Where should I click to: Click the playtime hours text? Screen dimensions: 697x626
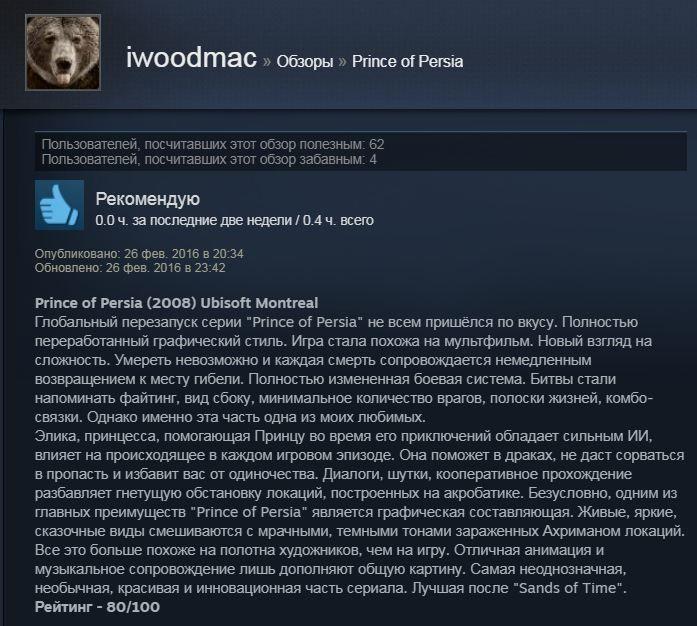(x=234, y=221)
